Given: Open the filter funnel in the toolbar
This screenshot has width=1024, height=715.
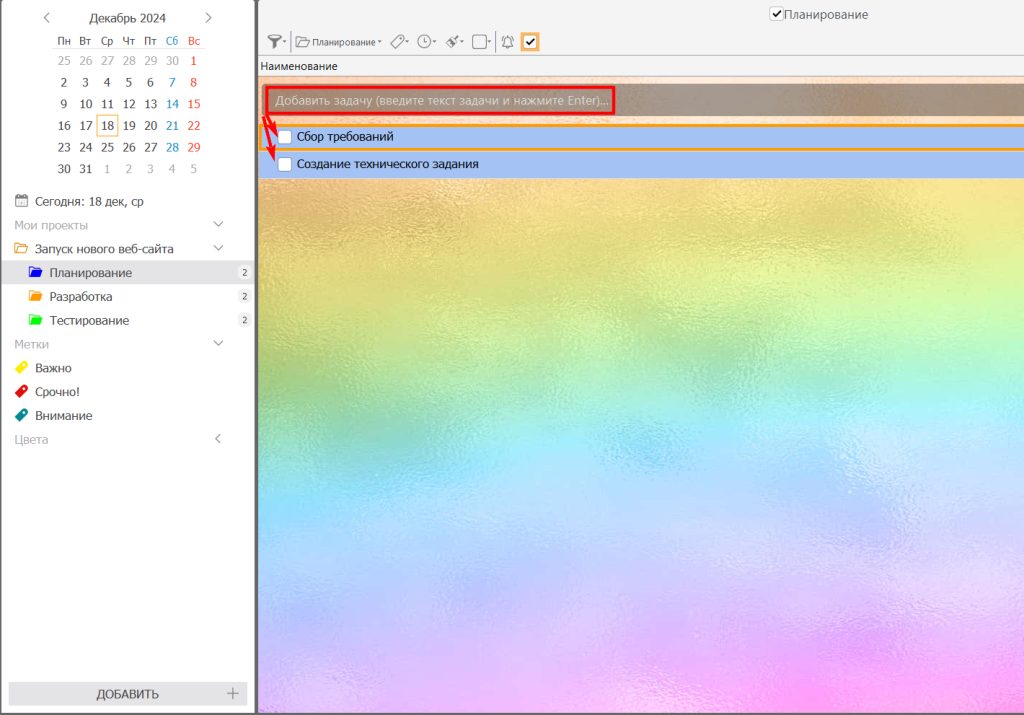Looking at the screenshot, I should pos(275,42).
